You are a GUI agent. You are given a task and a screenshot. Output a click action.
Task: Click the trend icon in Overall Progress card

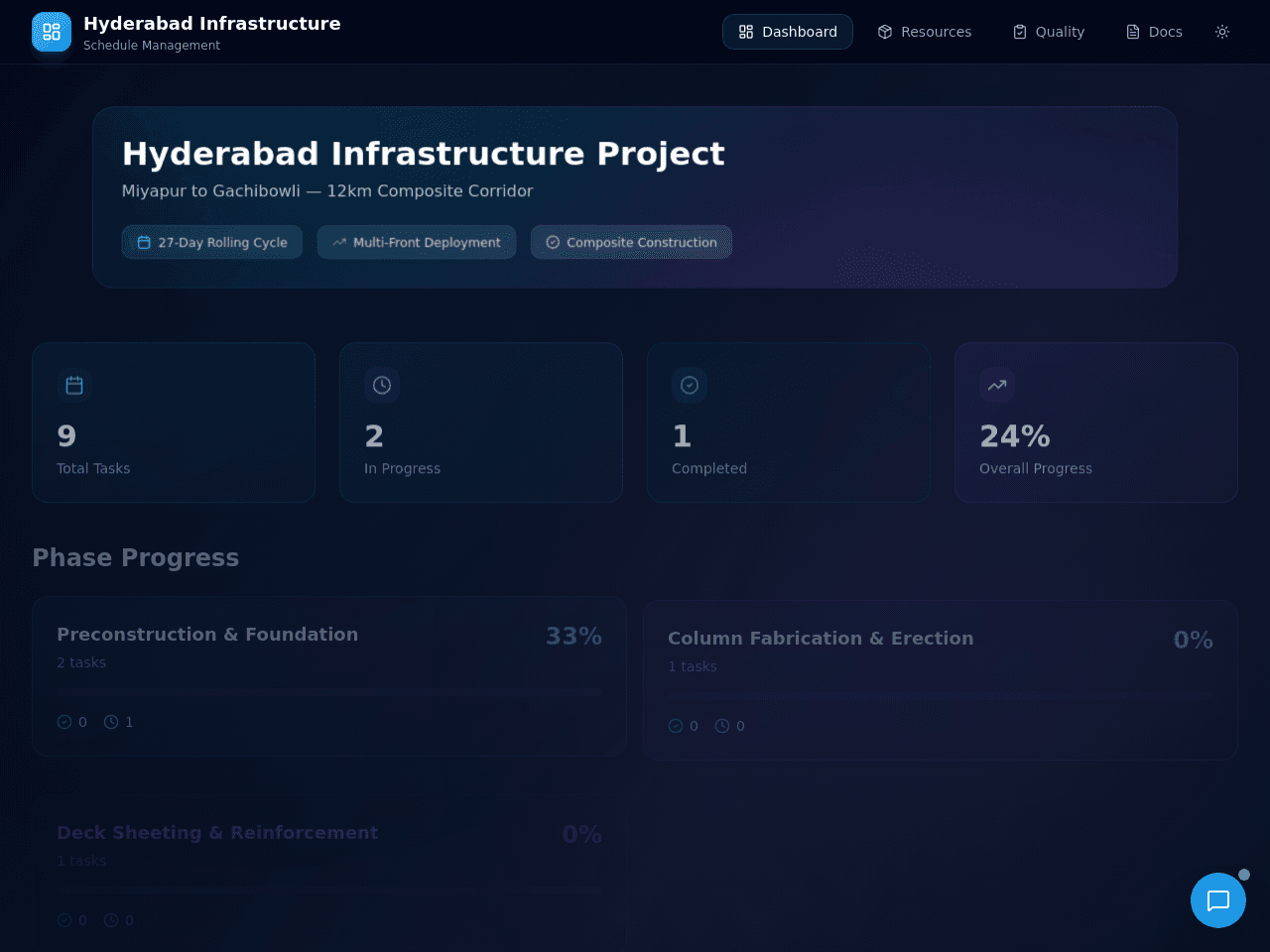pyautogui.click(x=997, y=385)
